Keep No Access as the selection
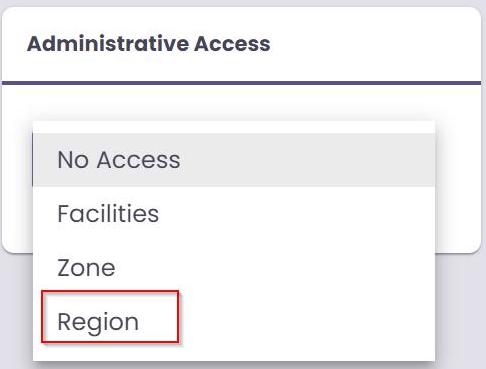This screenshot has width=486, height=369. pyautogui.click(x=234, y=160)
